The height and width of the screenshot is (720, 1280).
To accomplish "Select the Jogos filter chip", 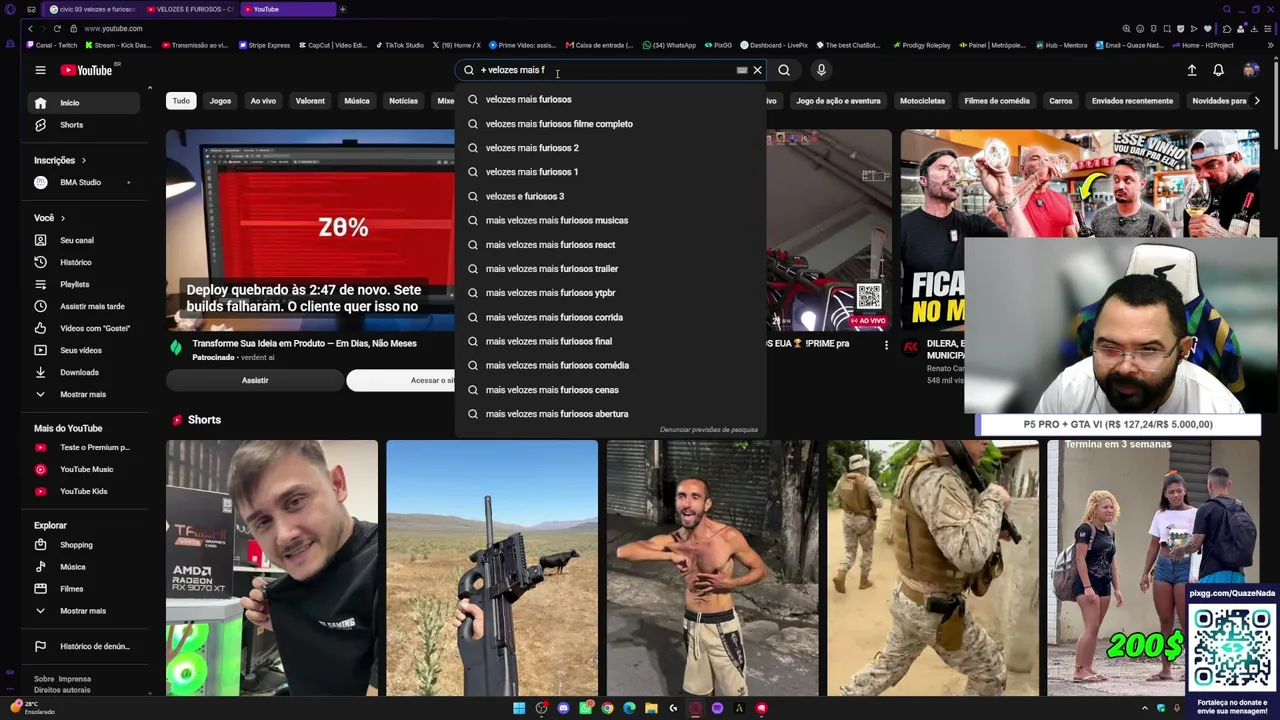I will [220, 101].
